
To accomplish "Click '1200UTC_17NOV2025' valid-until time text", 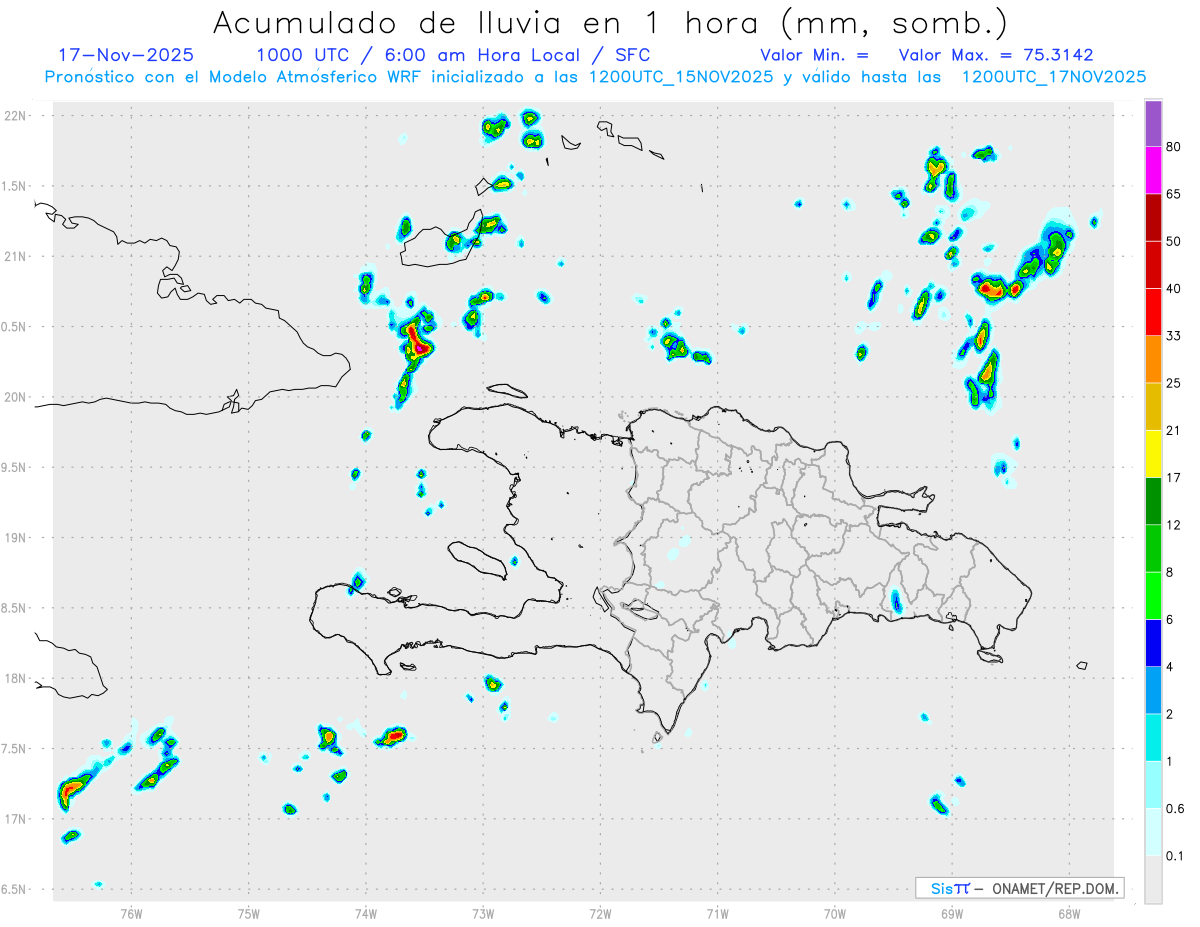I will click(1054, 77).
